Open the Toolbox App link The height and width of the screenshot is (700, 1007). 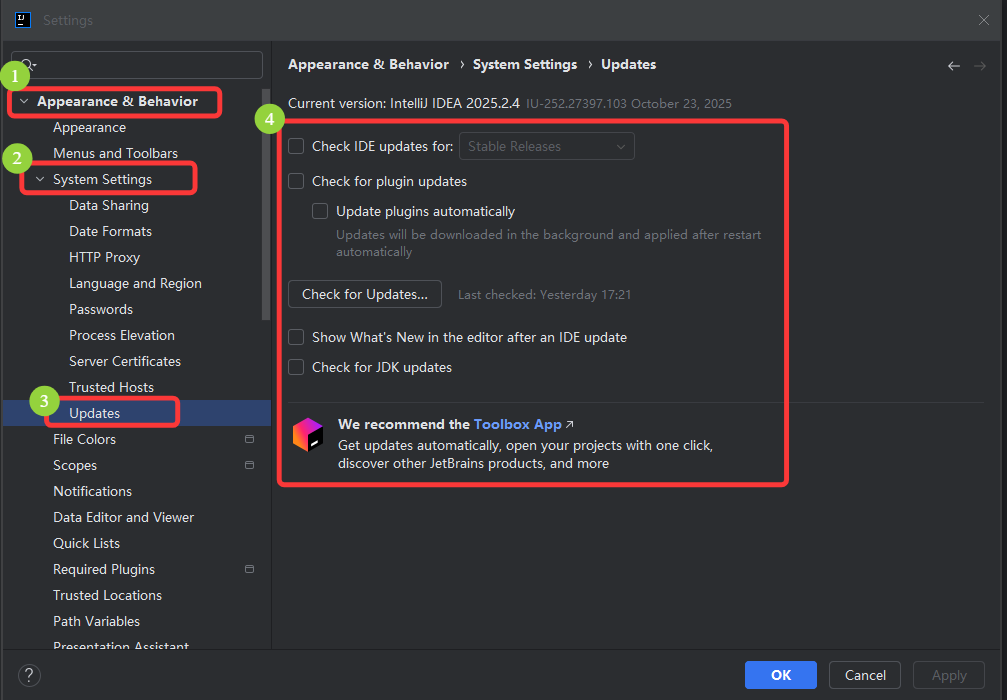[518, 424]
